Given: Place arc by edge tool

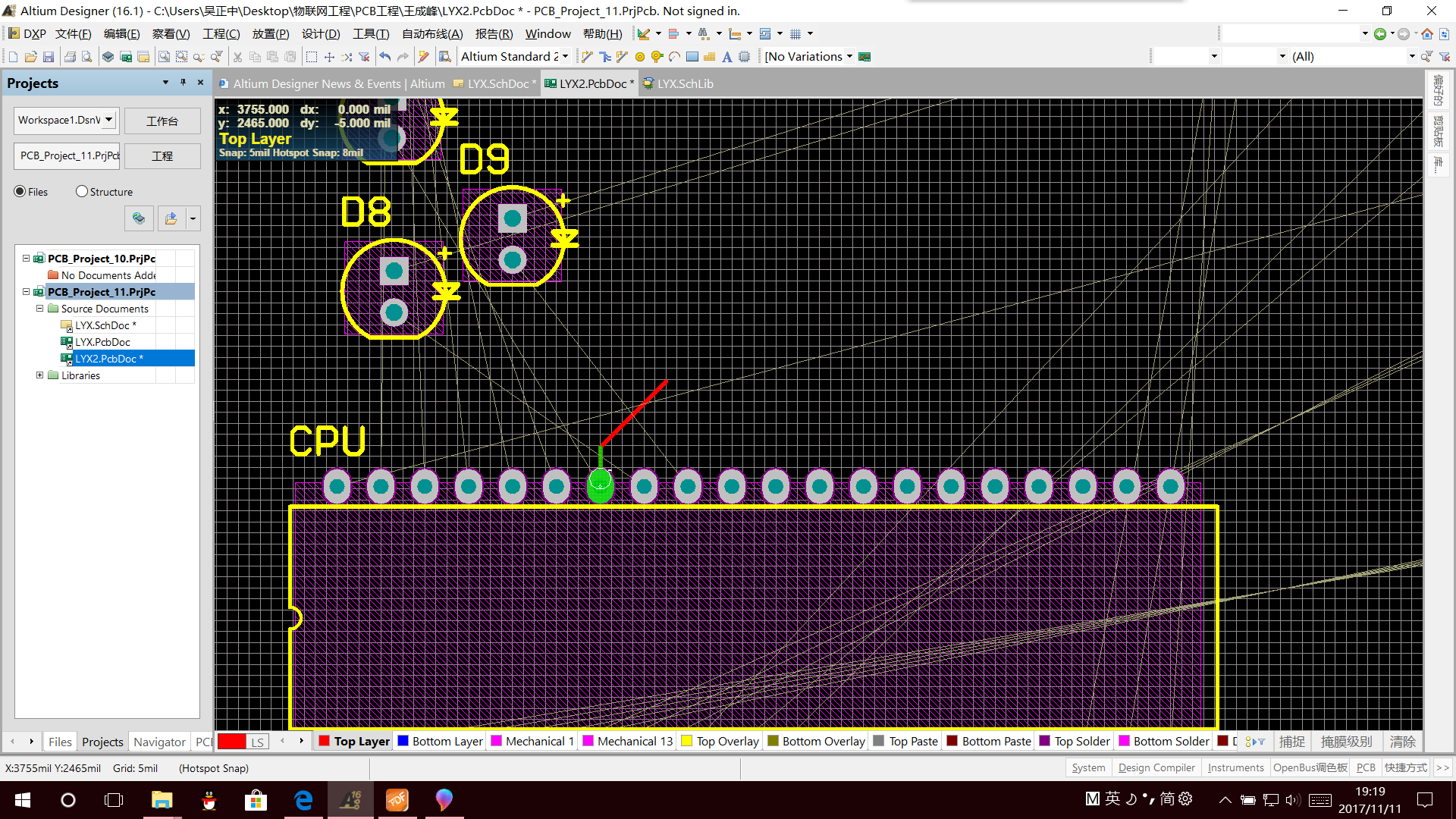Looking at the screenshot, I should [674, 57].
